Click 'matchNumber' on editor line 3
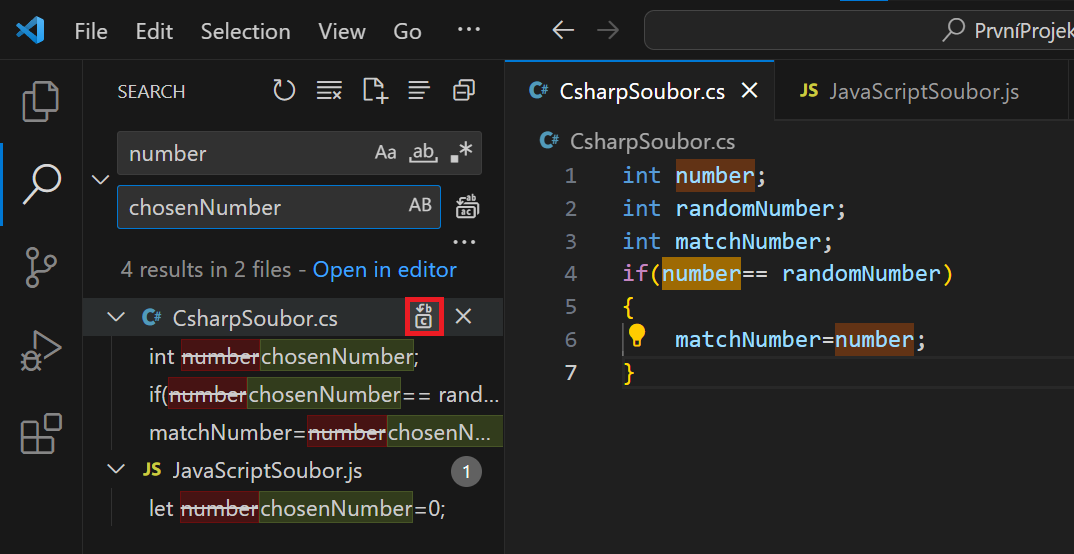 748,241
